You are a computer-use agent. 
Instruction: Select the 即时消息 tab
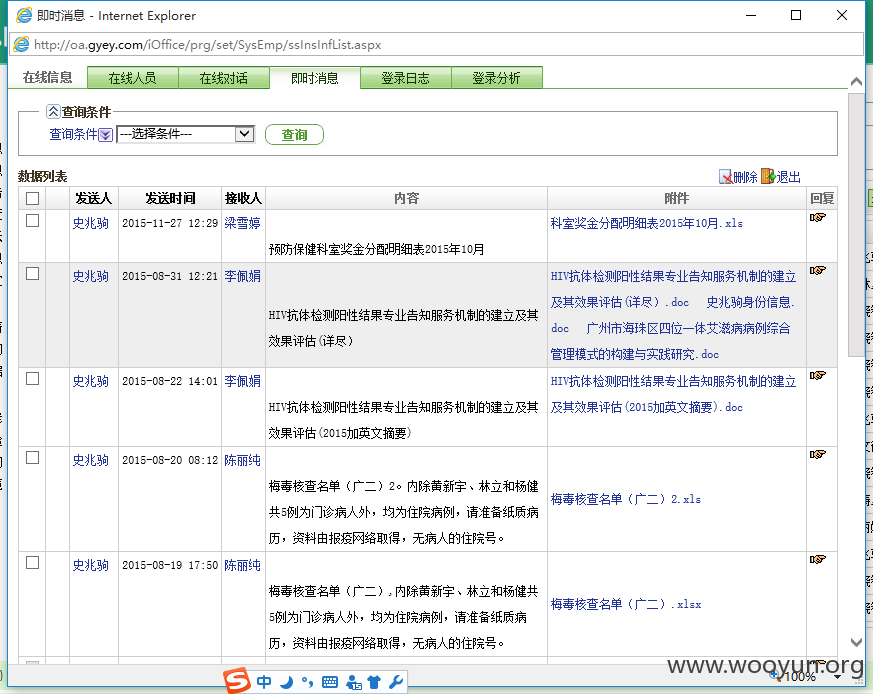coord(315,78)
